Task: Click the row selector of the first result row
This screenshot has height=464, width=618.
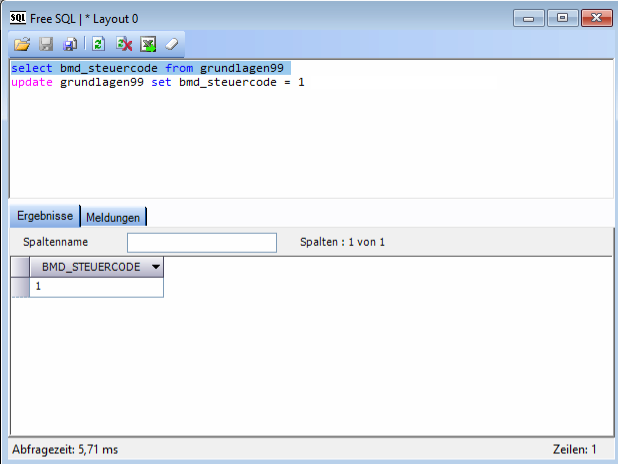Action: pos(20,287)
